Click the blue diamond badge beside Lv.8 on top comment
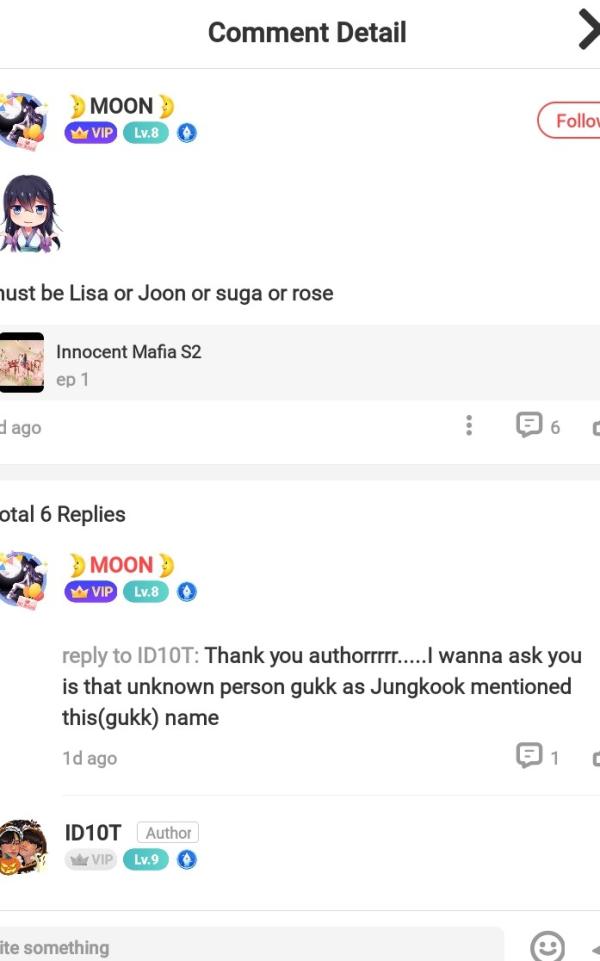Viewport: 600px width, 961px height. pyautogui.click(x=187, y=133)
